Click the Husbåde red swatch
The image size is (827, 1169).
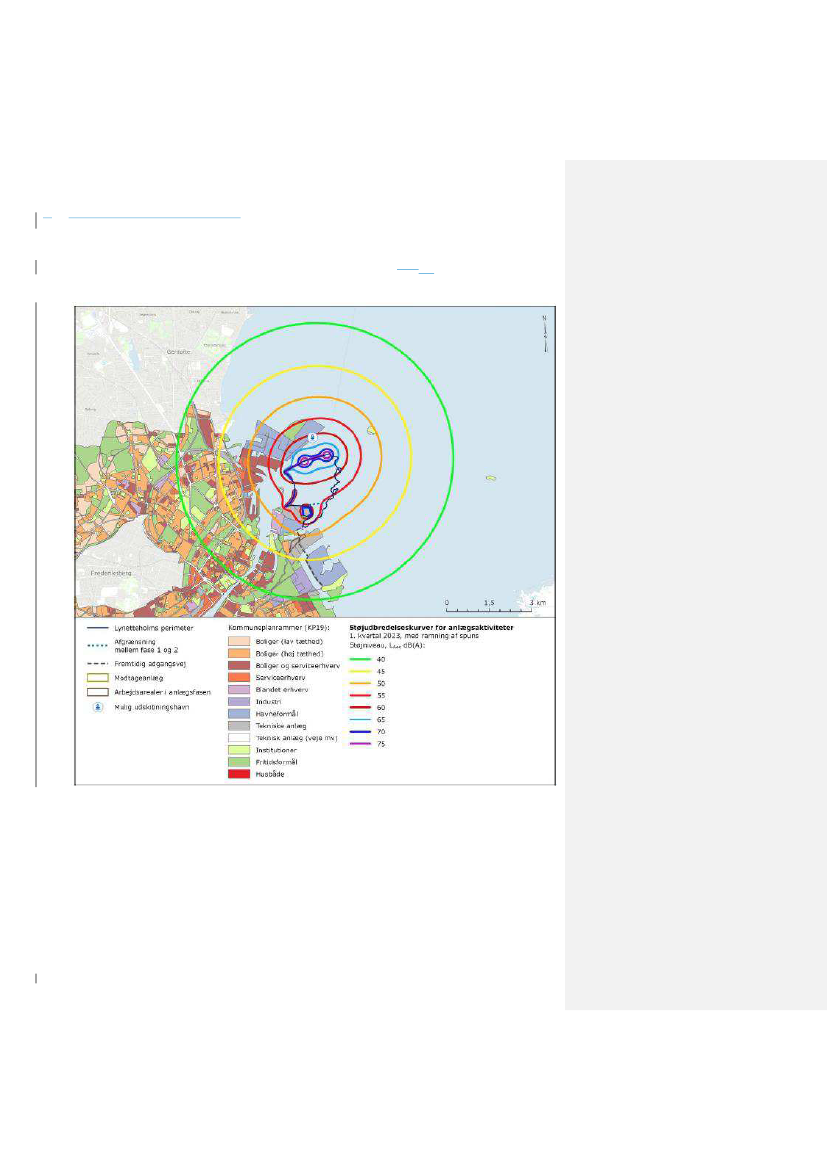click(239, 774)
